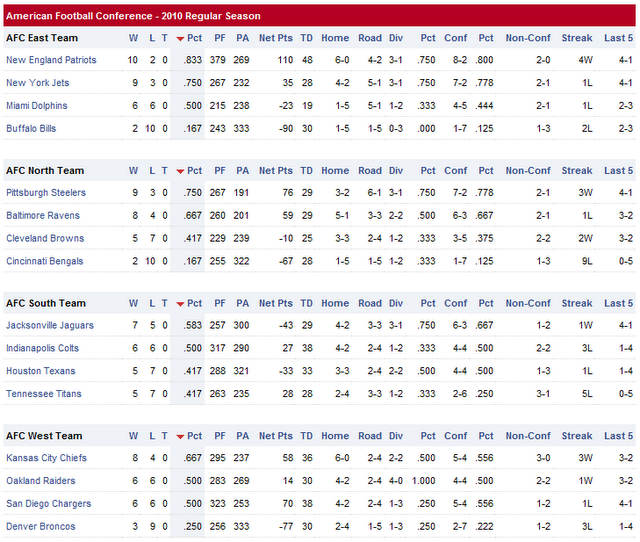Sort AFC North table by Non-Conf column
Image resolution: width=640 pixels, height=542 pixels.
528,171
